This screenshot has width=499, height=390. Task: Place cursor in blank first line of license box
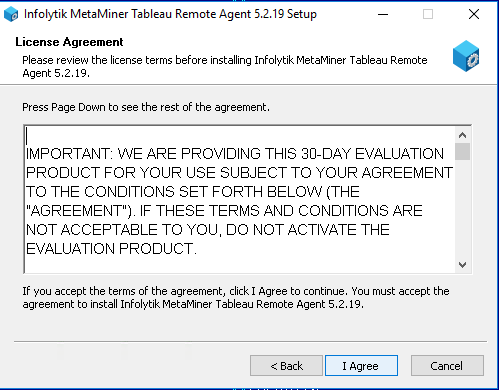[x=240, y=136]
